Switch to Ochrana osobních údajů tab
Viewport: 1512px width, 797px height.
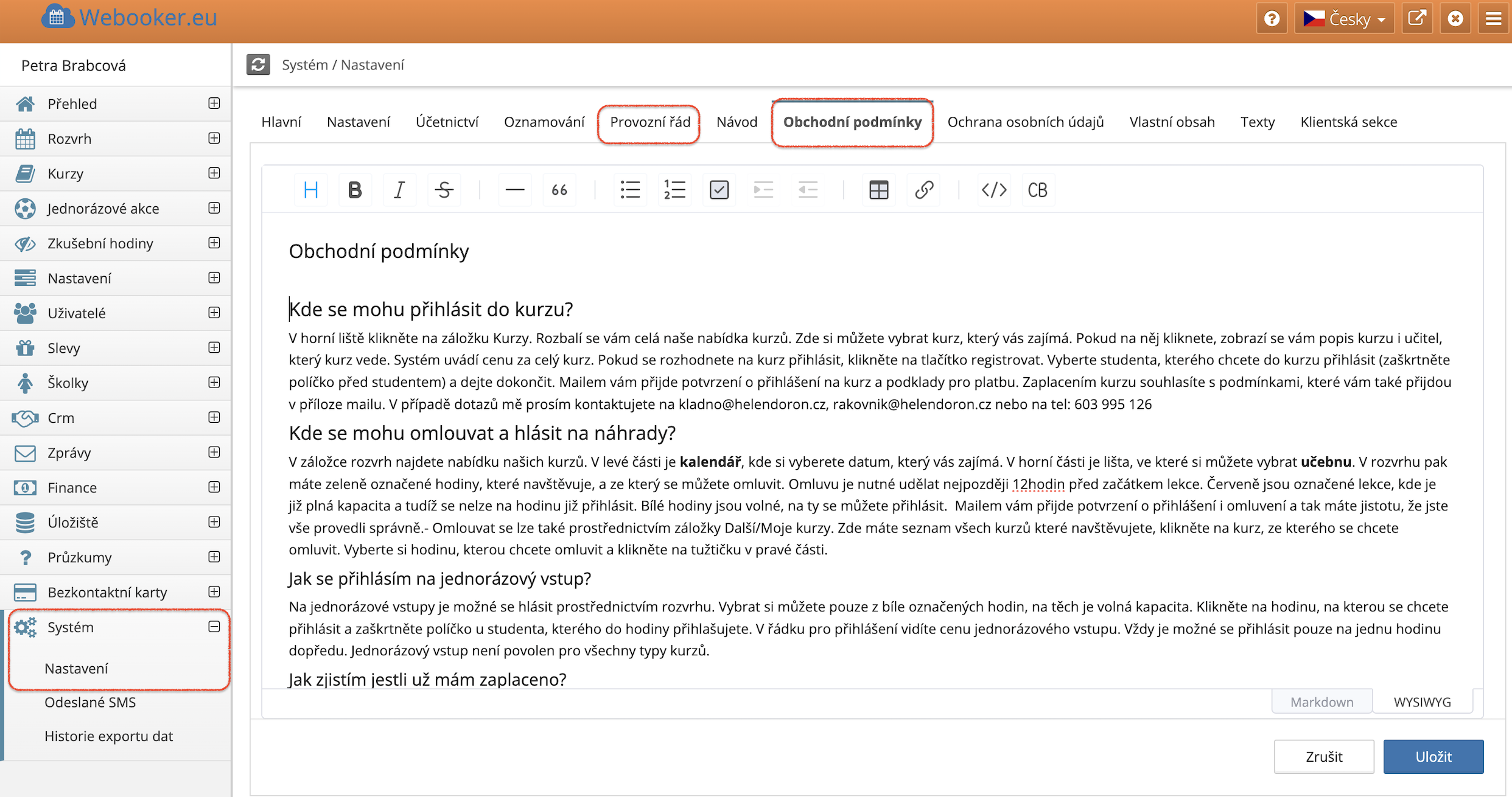(x=1025, y=122)
